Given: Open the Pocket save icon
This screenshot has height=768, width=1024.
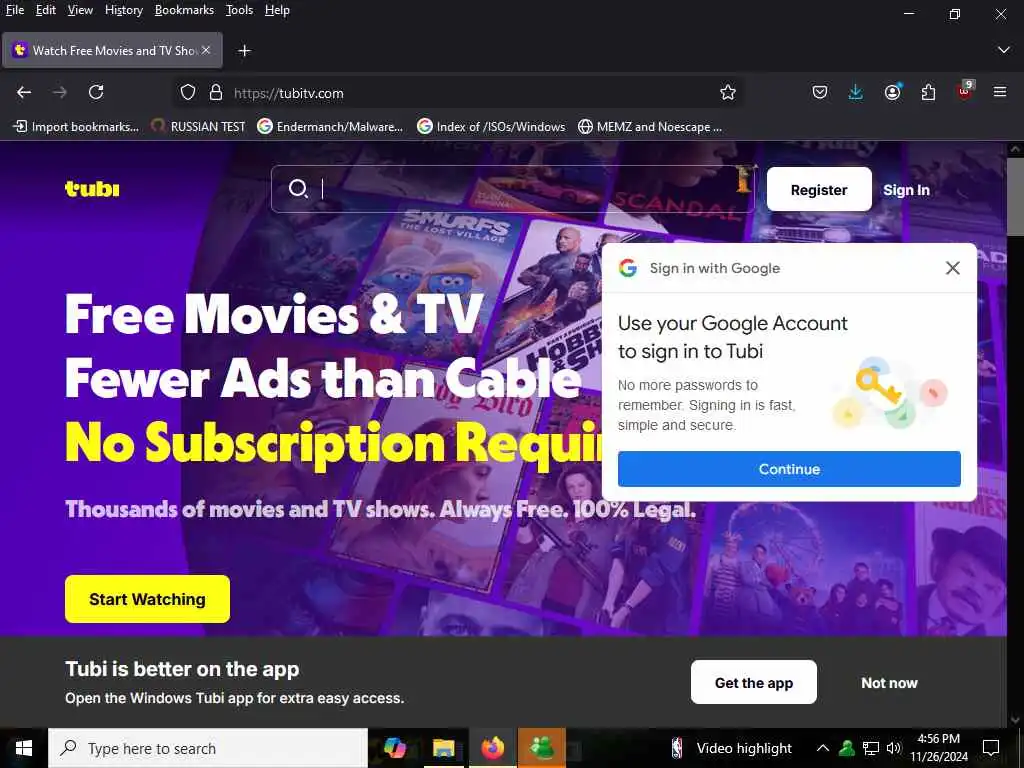Looking at the screenshot, I should [820, 92].
